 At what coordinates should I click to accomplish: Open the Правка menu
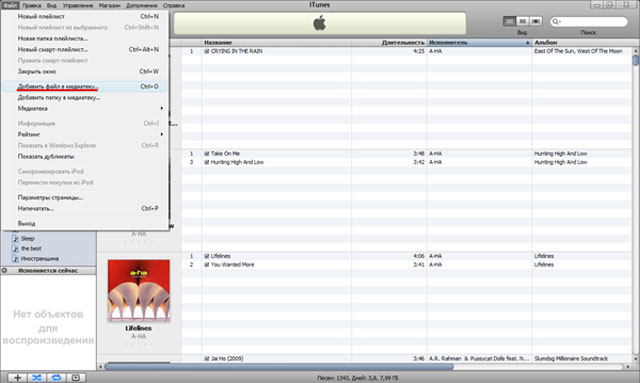click(31, 5)
